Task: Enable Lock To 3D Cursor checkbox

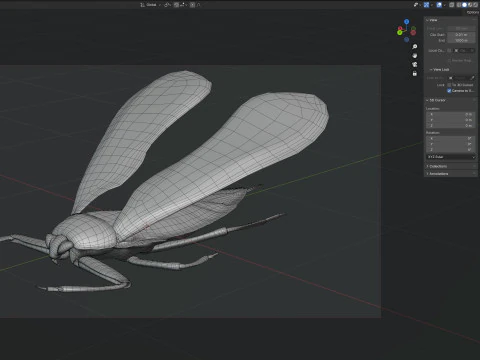Action: pyautogui.click(x=449, y=85)
